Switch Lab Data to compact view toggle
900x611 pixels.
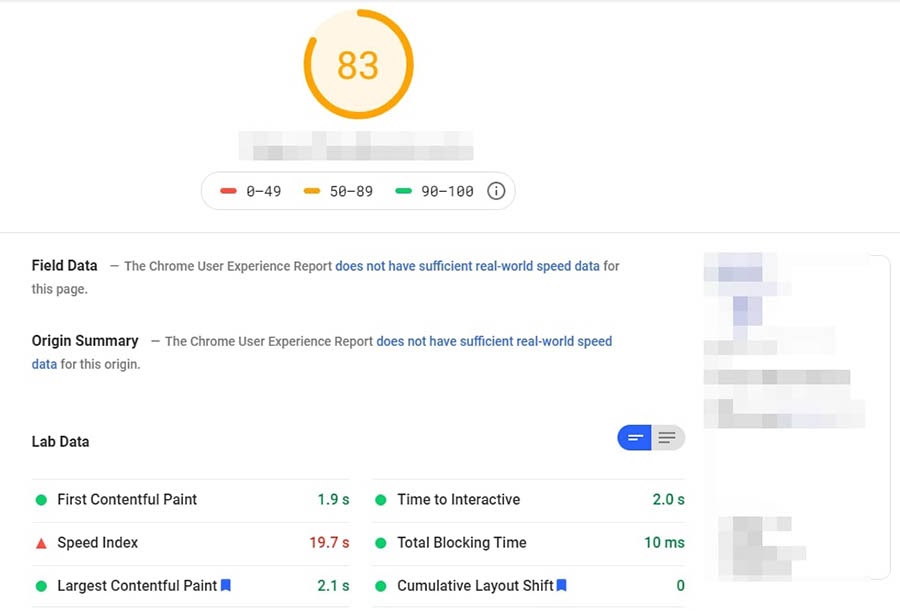(634, 438)
